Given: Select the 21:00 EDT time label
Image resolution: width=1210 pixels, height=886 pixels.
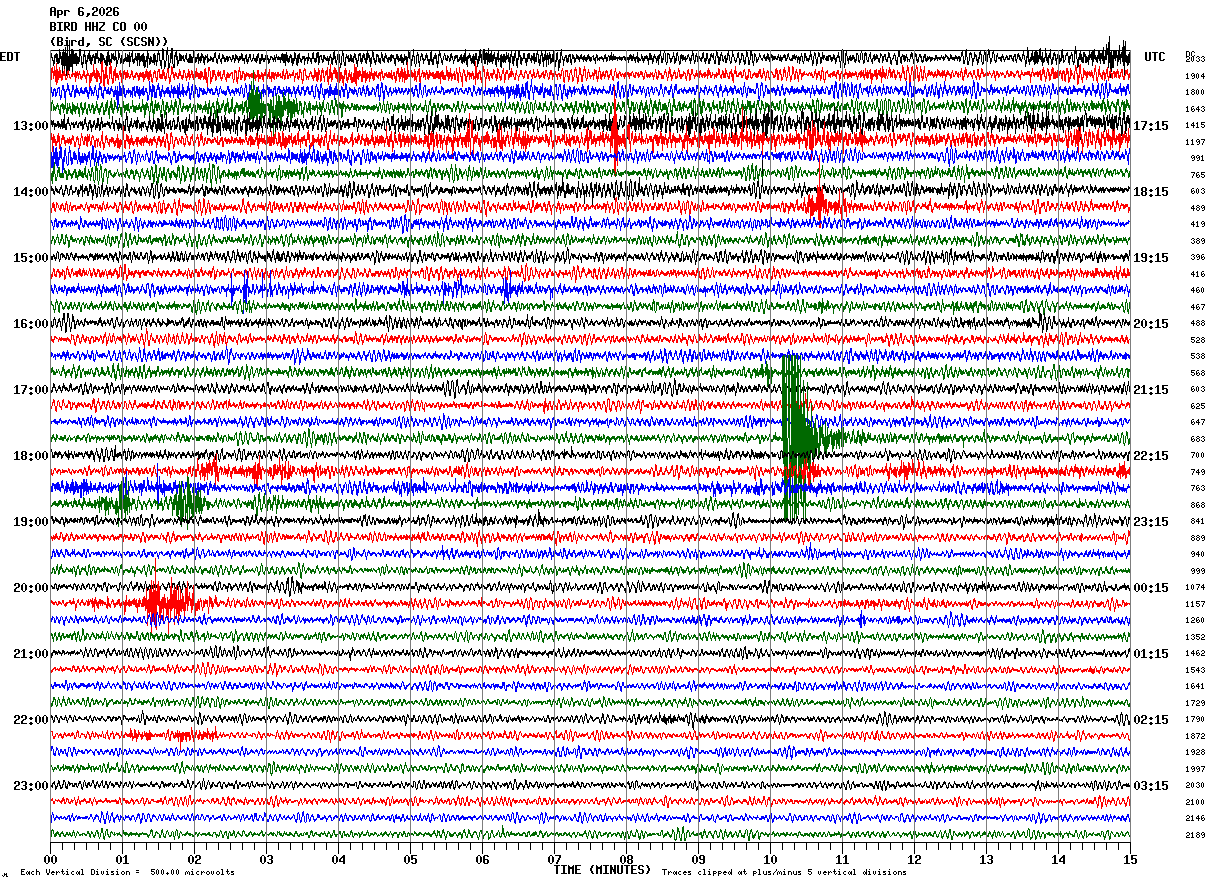Looking at the screenshot, I should 31,654.
